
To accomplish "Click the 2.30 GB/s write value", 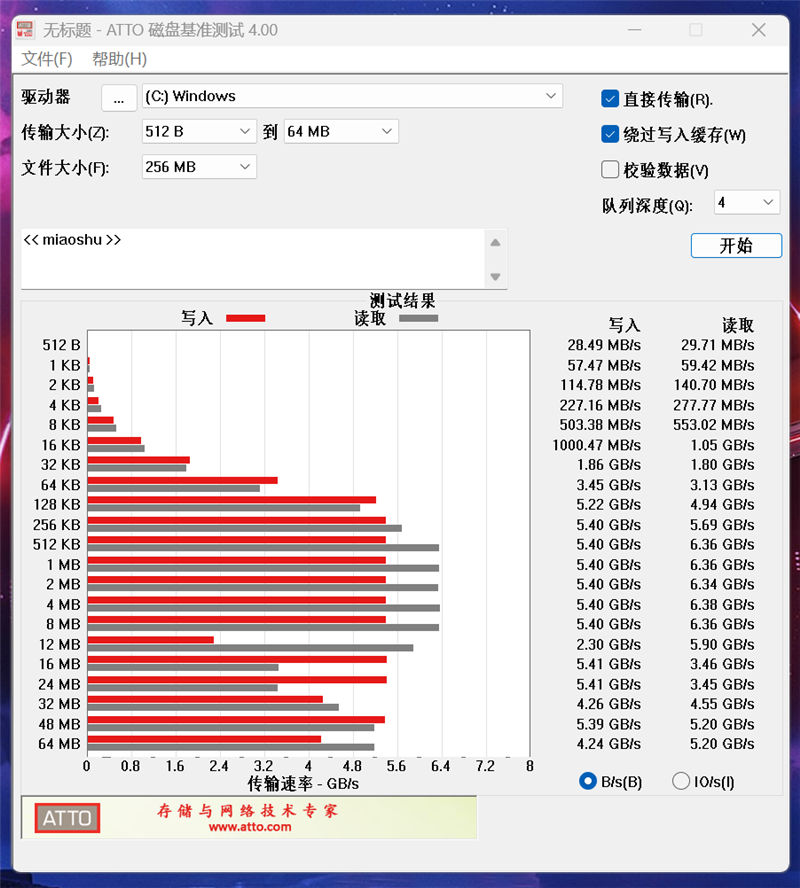I will (x=609, y=644).
